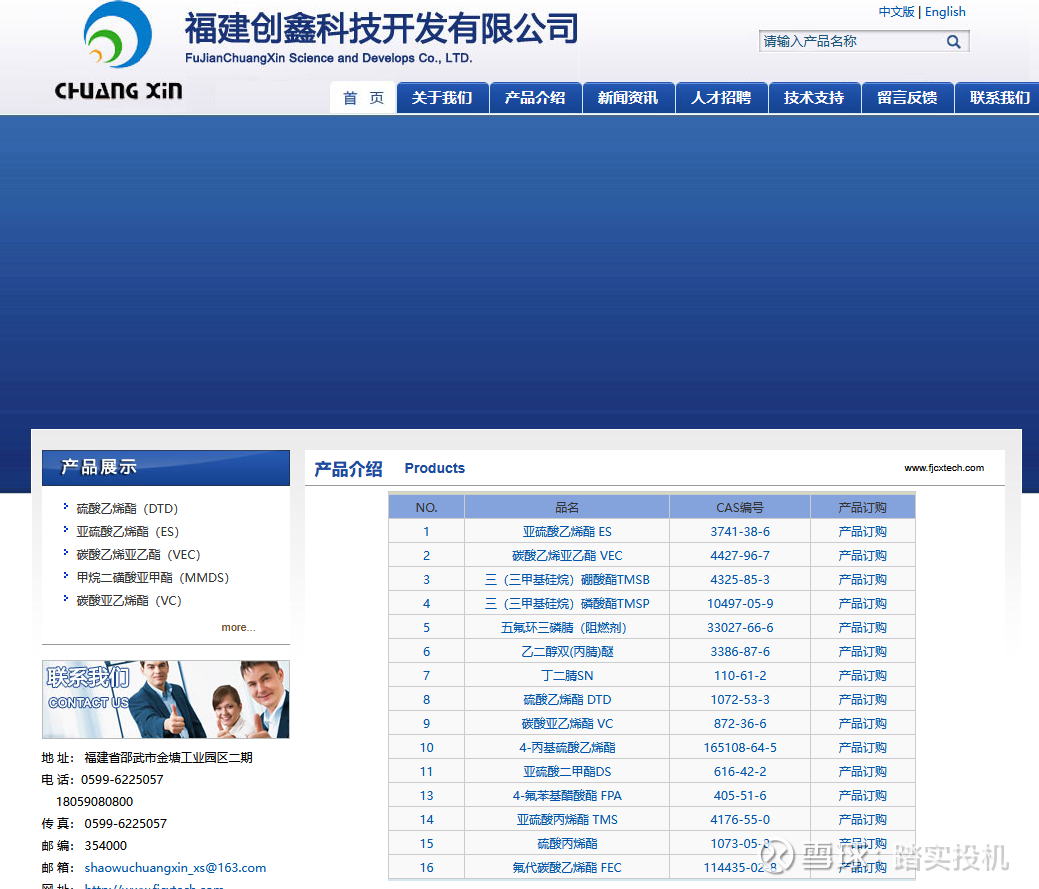Click the search magnifier icon

tap(953, 42)
